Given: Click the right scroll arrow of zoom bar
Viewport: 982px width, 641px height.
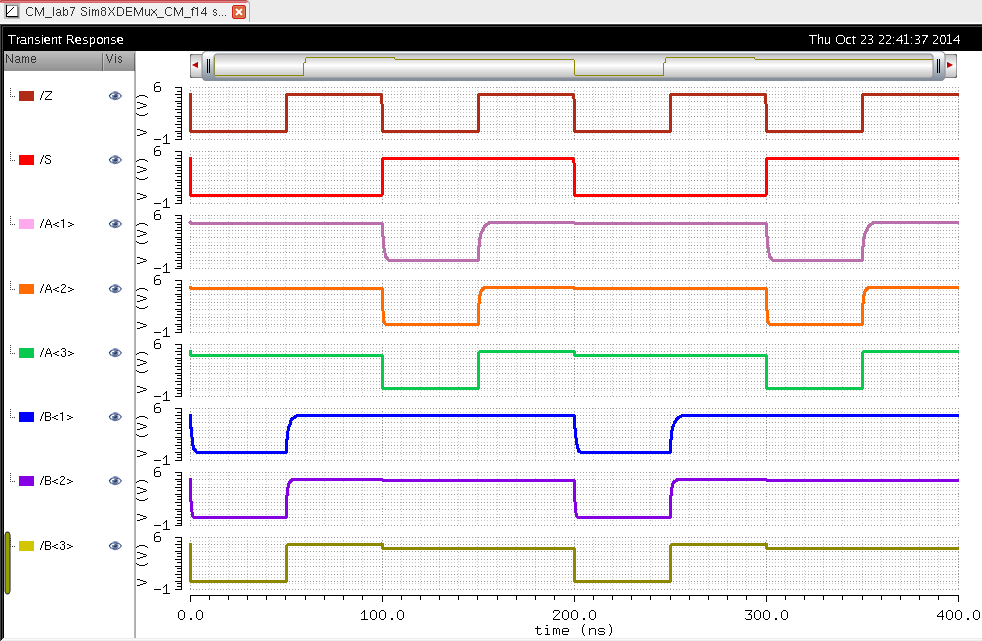Looking at the screenshot, I should tap(950, 65).
